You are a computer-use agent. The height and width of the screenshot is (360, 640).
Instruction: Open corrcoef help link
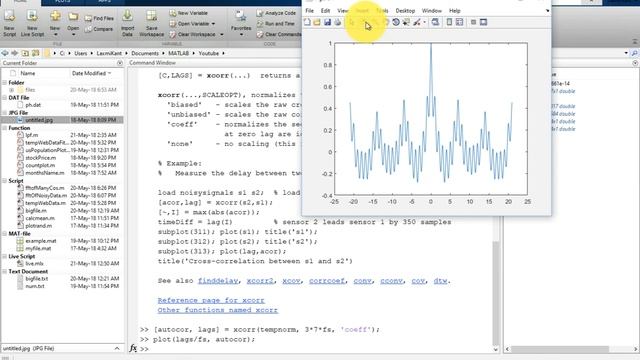pyautogui.click(x=327, y=281)
